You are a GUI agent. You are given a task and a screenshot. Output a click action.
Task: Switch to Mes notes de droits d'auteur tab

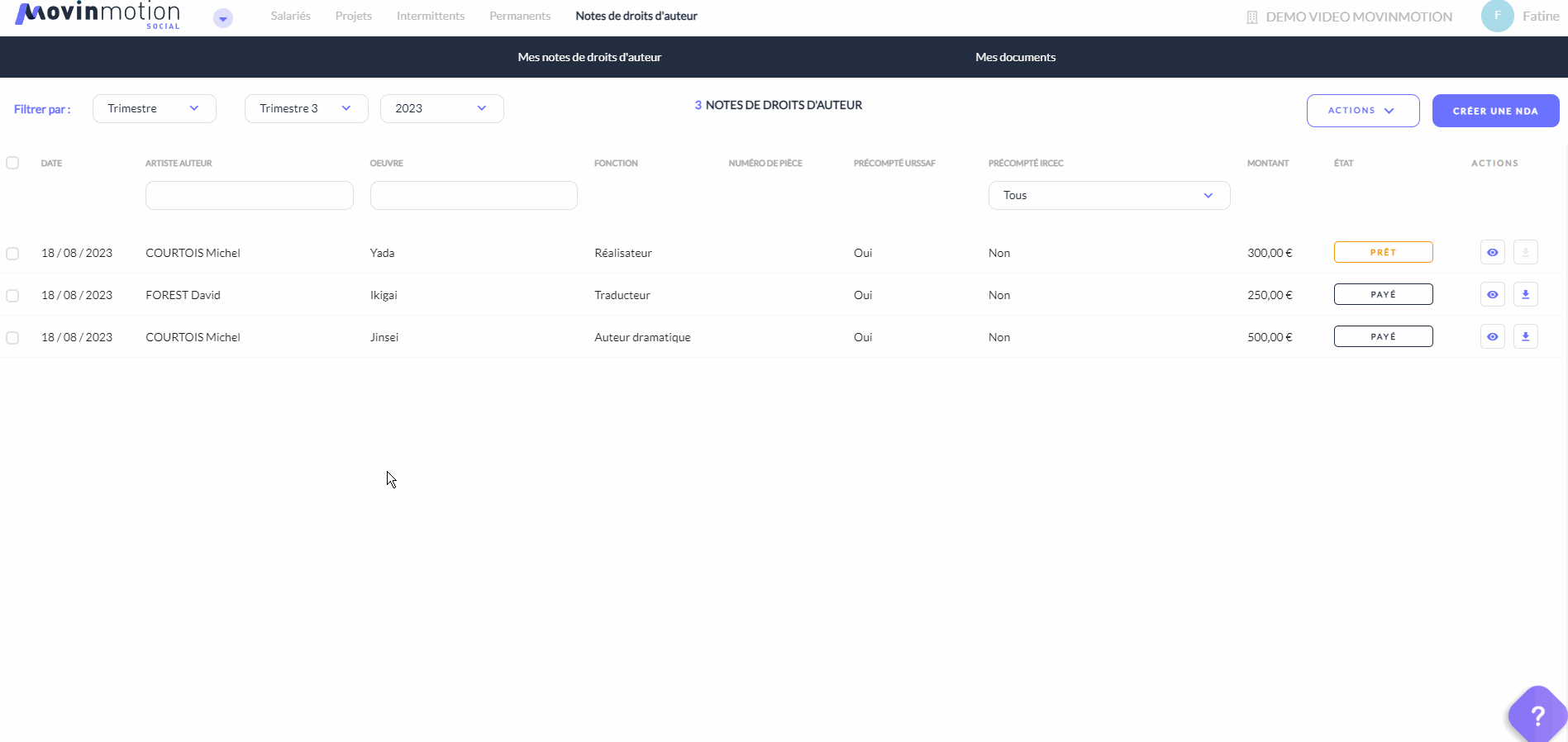click(x=589, y=57)
